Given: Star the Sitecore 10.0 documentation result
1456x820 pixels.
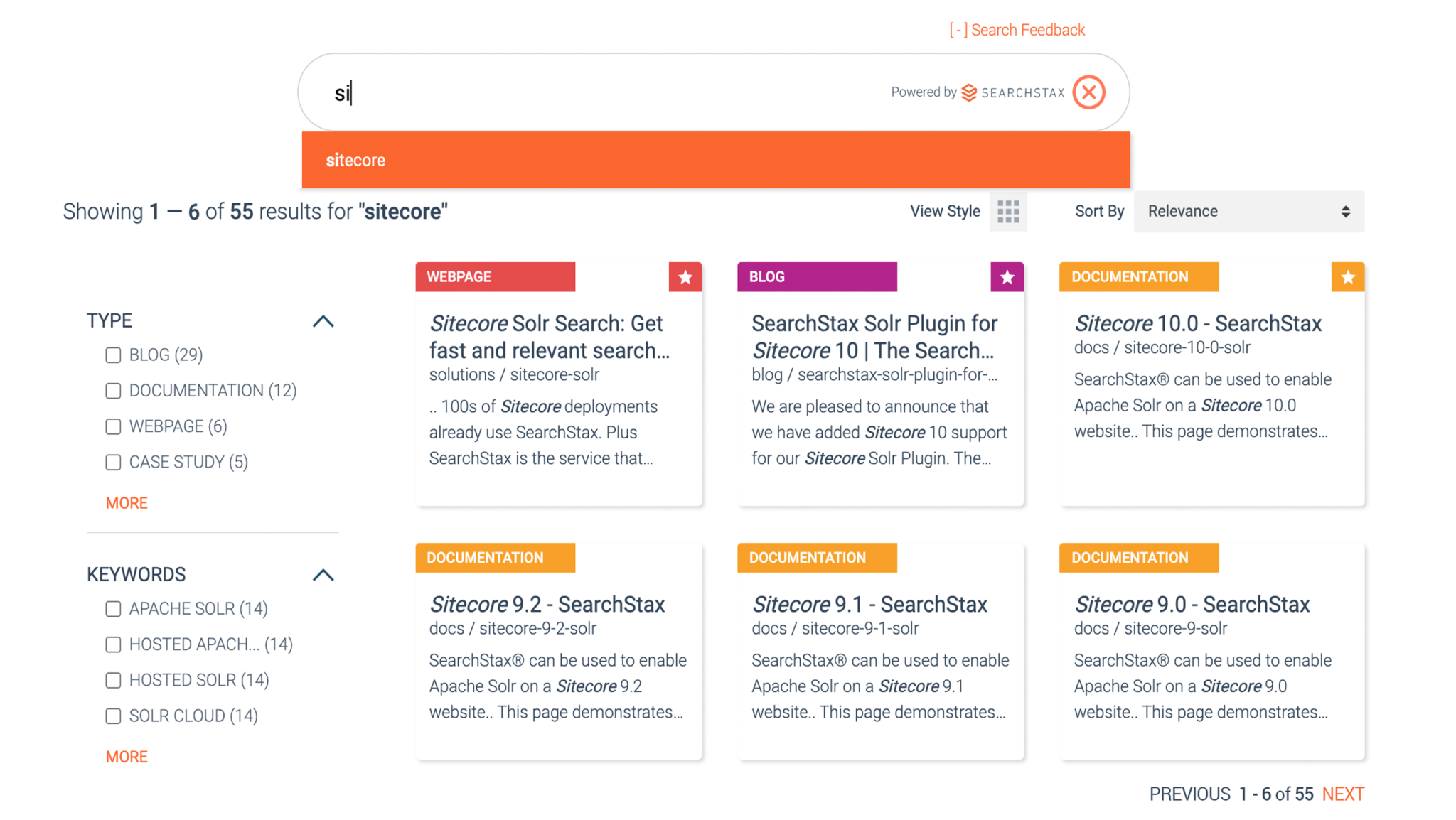Looking at the screenshot, I should 1347,277.
